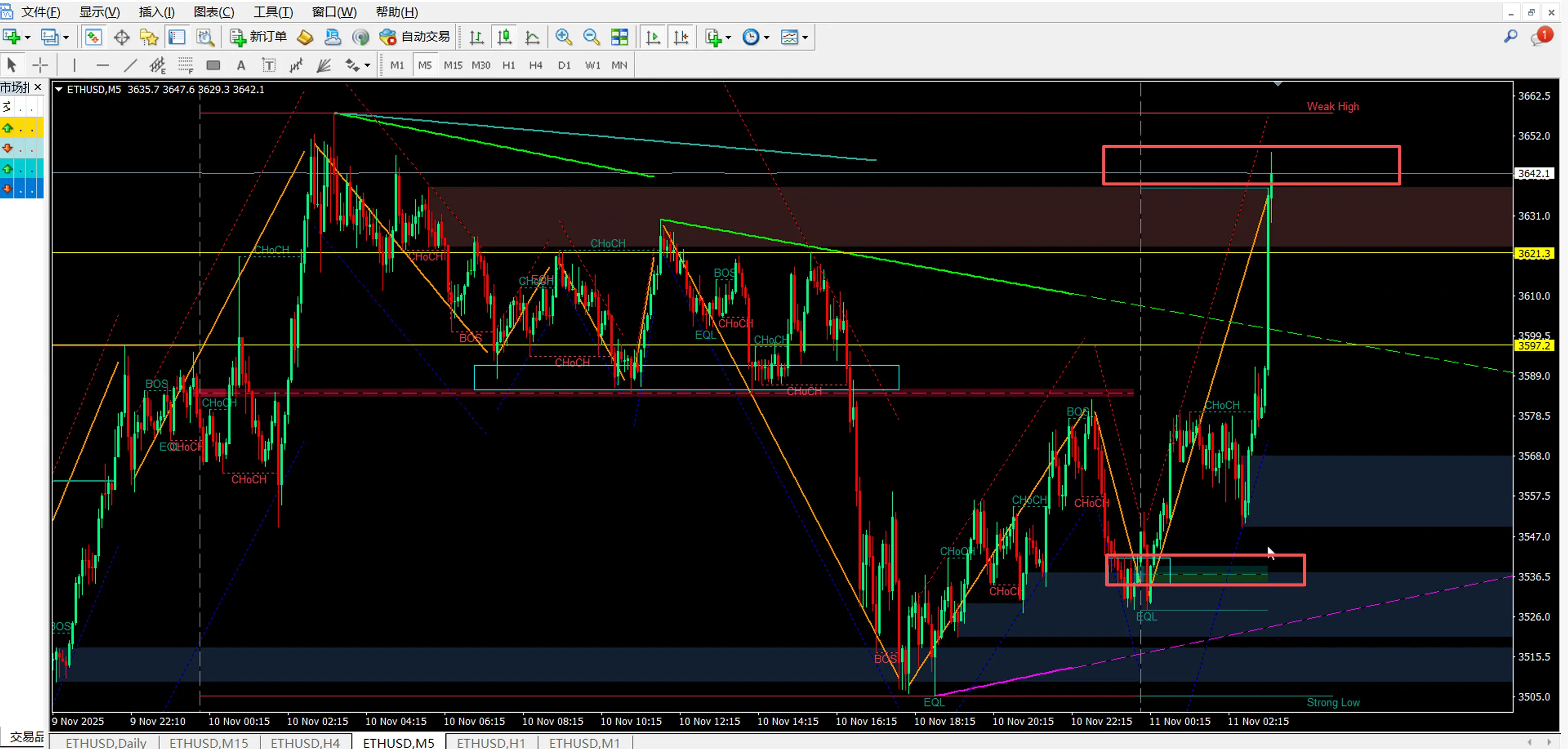Expand the templates dropdown arrow
The height and width of the screenshot is (749, 1568).
pos(805,38)
